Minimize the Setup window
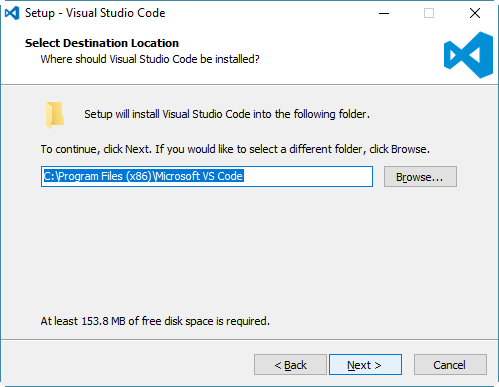The height and width of the screenshot is (387, 499). (x=384, y=13)
